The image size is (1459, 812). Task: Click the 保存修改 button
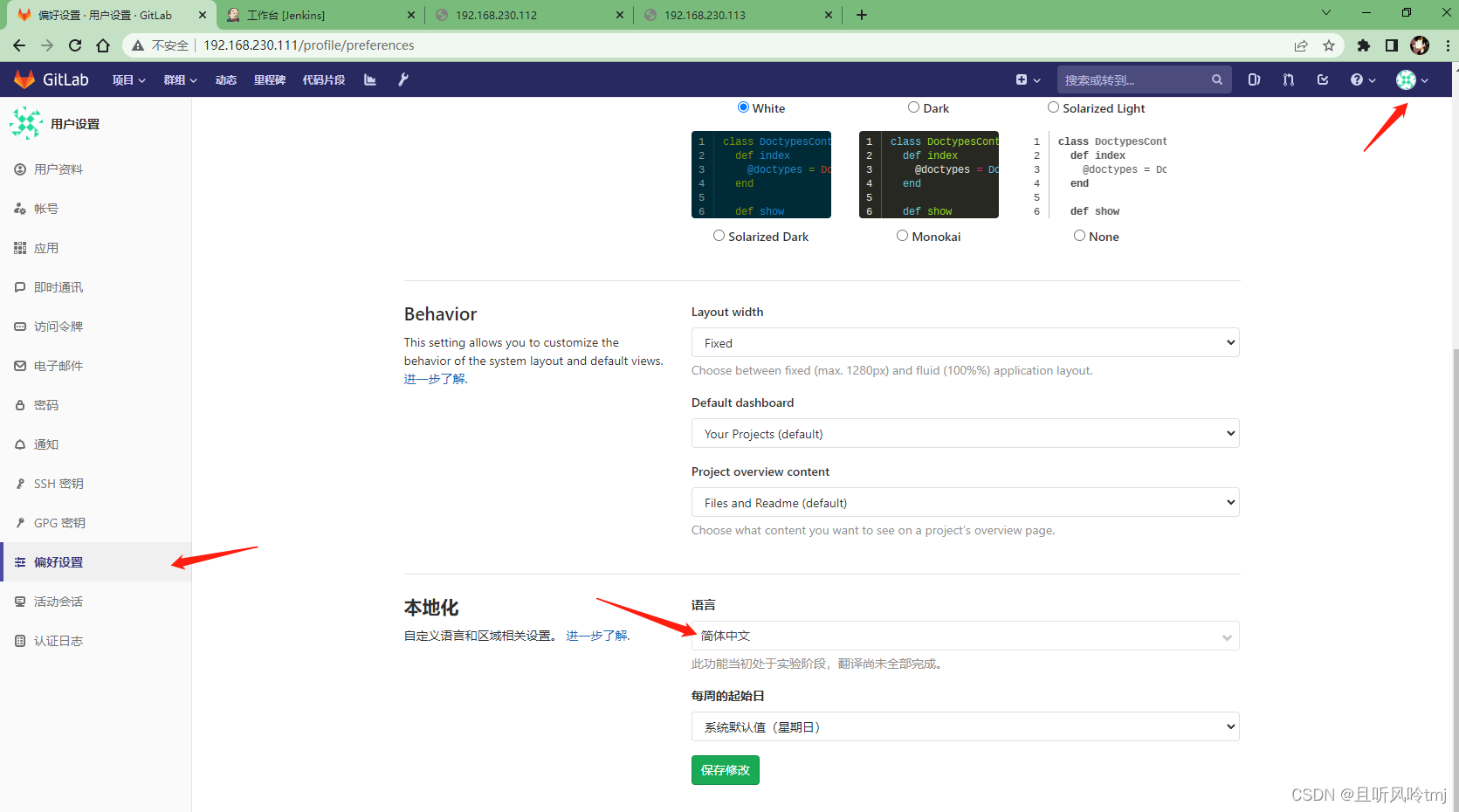coord(726,770)
